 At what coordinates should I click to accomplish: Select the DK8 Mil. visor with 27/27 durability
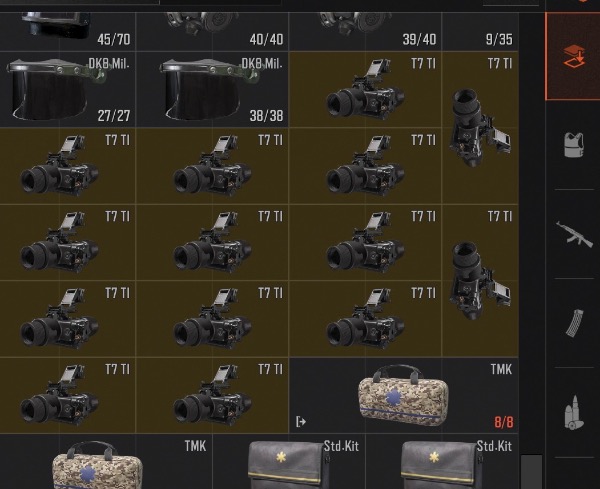[x=68, y=89]
